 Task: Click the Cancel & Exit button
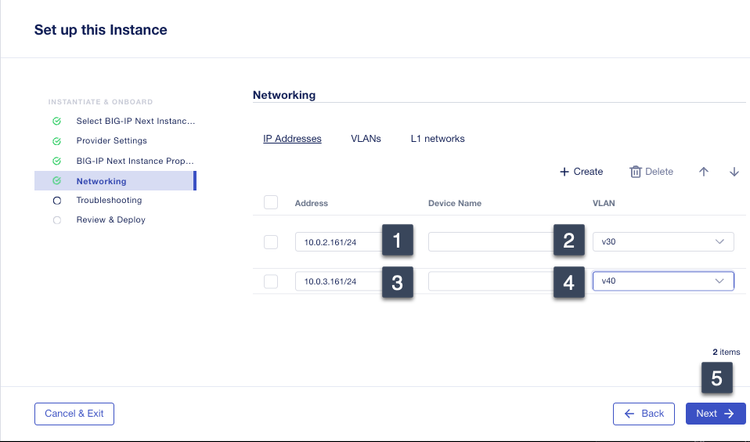coord(75,413)
